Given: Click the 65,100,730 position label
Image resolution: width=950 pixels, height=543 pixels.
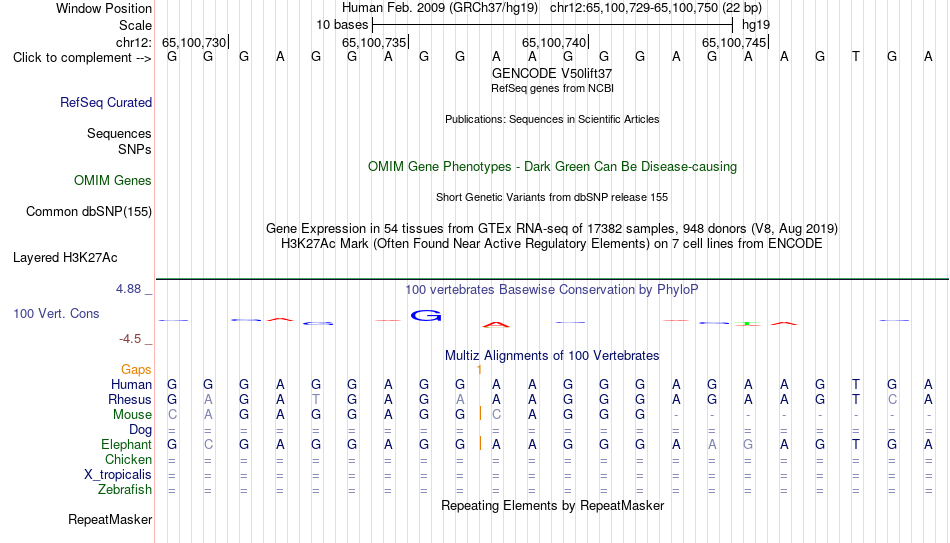Looking at the screenshot, I should 194,42.
